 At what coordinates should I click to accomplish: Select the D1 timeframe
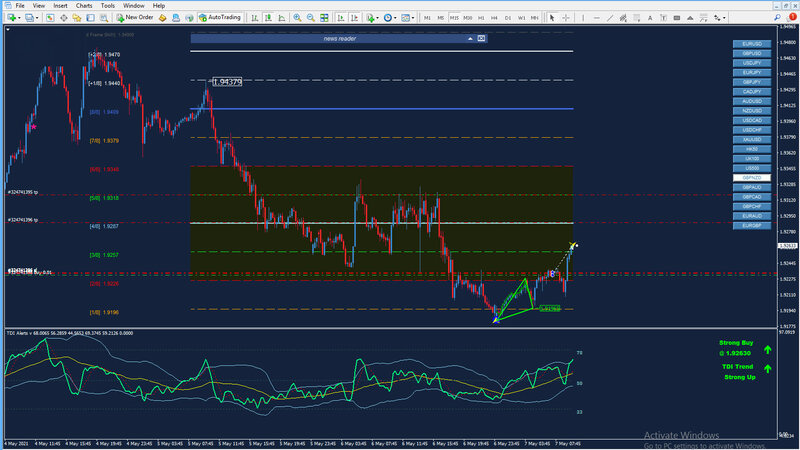click(508, 18)
